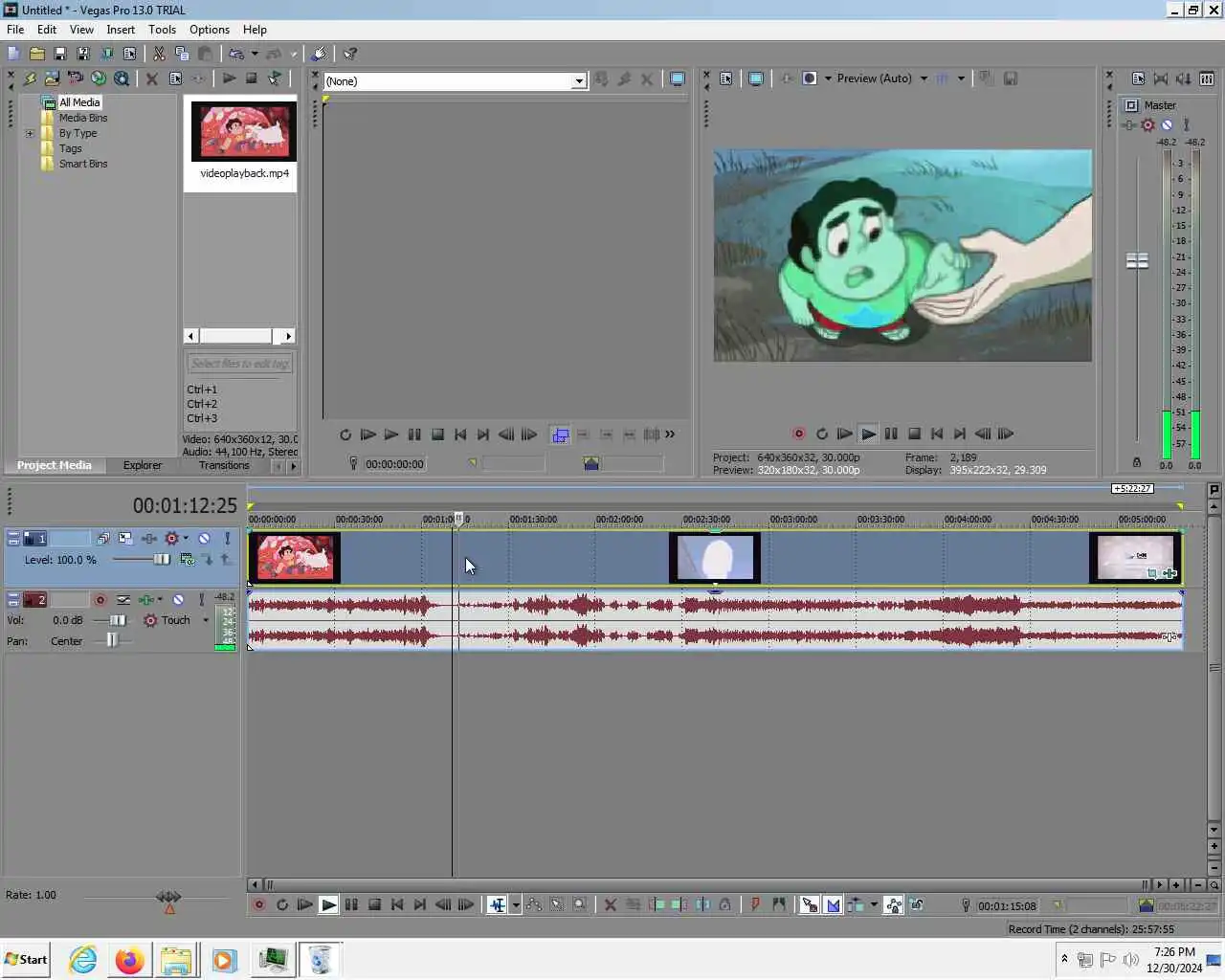The image size is (1225, 980).
Task: Click the Copy icon in main toolbar
Action: pyautogui.click(x=182, y=54)
